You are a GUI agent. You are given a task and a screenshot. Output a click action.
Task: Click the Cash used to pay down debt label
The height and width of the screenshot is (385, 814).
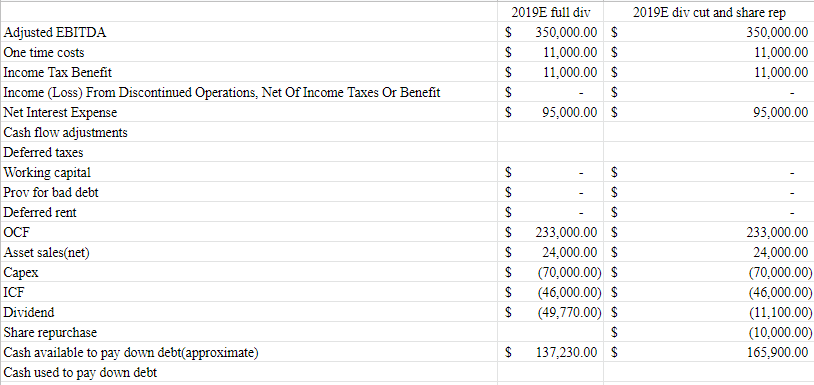80,373
